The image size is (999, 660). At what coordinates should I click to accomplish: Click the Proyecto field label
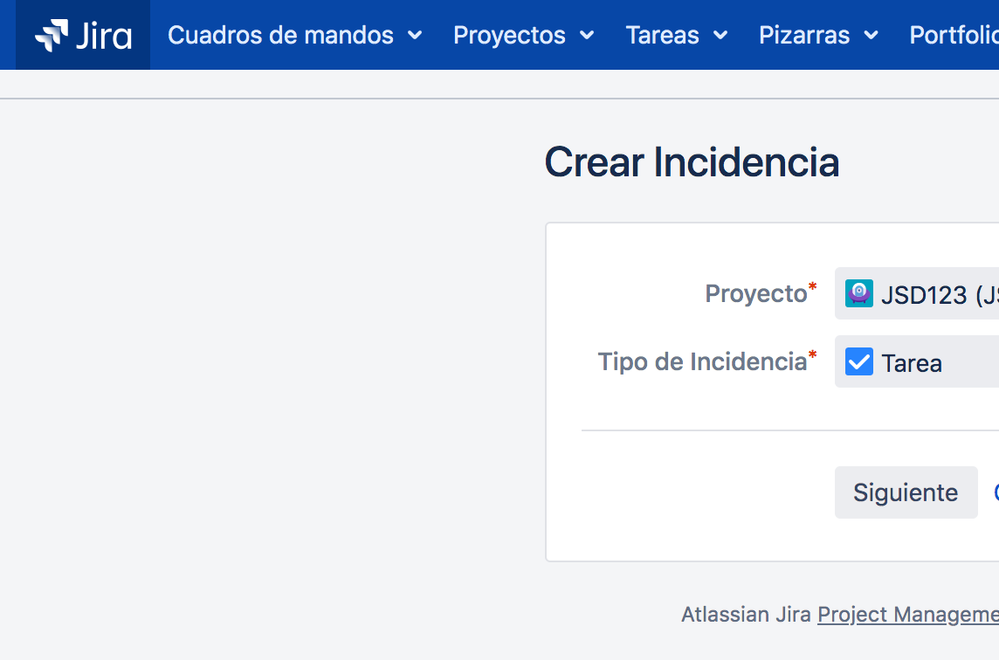click(756, 294)
